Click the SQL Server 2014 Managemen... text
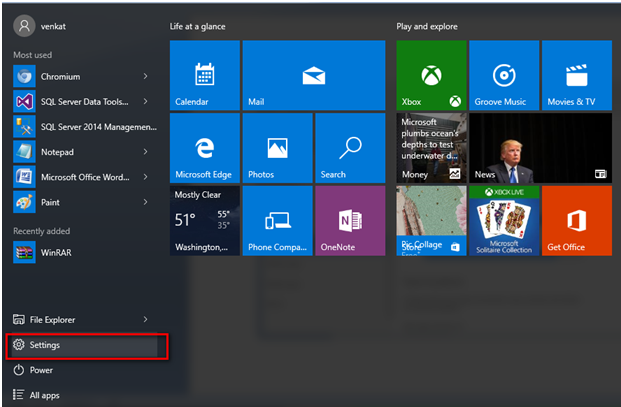Viewport: 621px width, 407px height. click(99, 127)
